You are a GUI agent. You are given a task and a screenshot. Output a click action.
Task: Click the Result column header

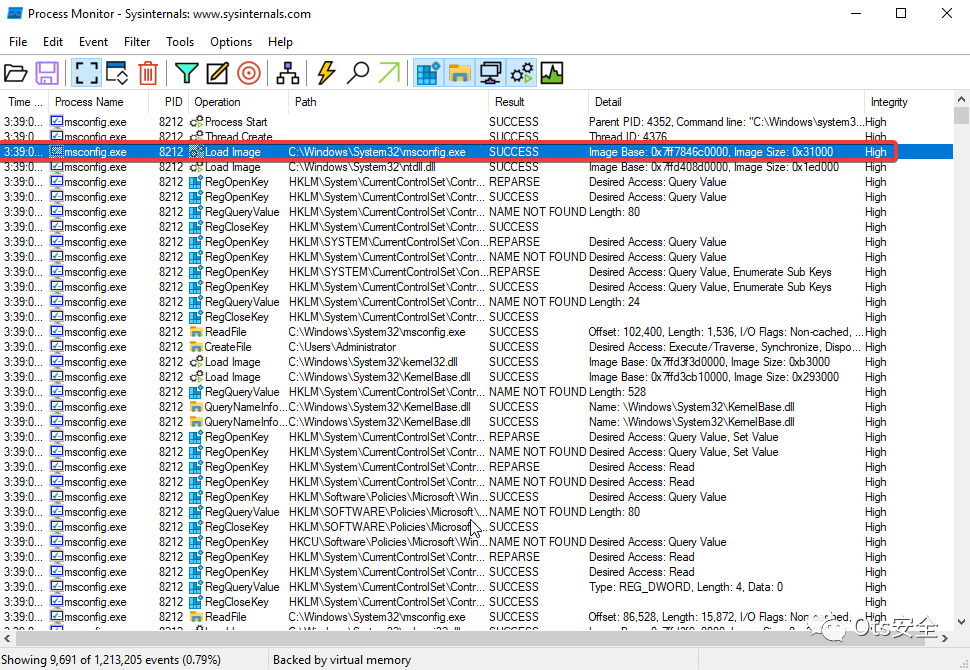(x=538, y=102)
